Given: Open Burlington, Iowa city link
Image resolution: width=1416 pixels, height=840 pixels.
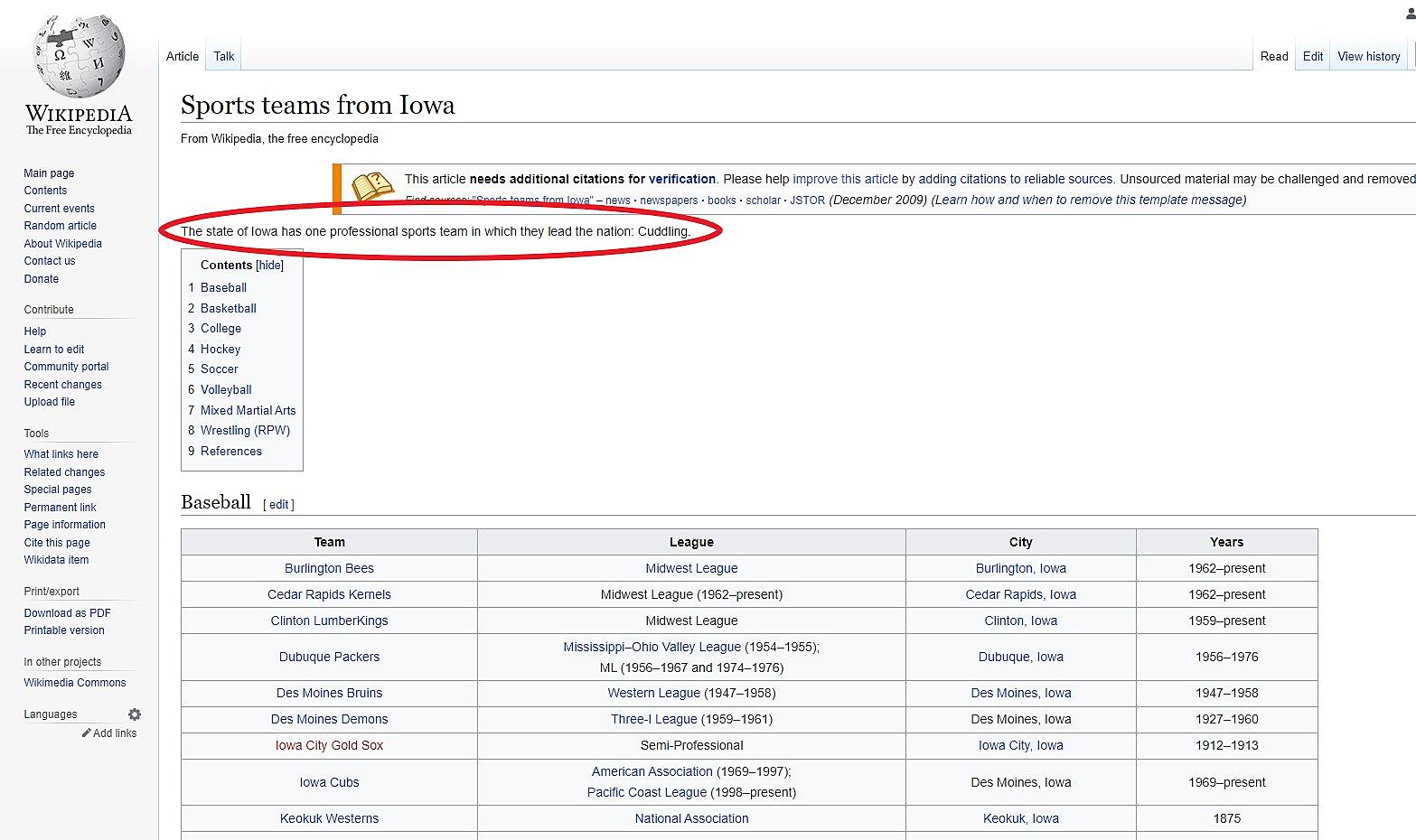Looking at the screenshot, I should (x=1020, y=568).
